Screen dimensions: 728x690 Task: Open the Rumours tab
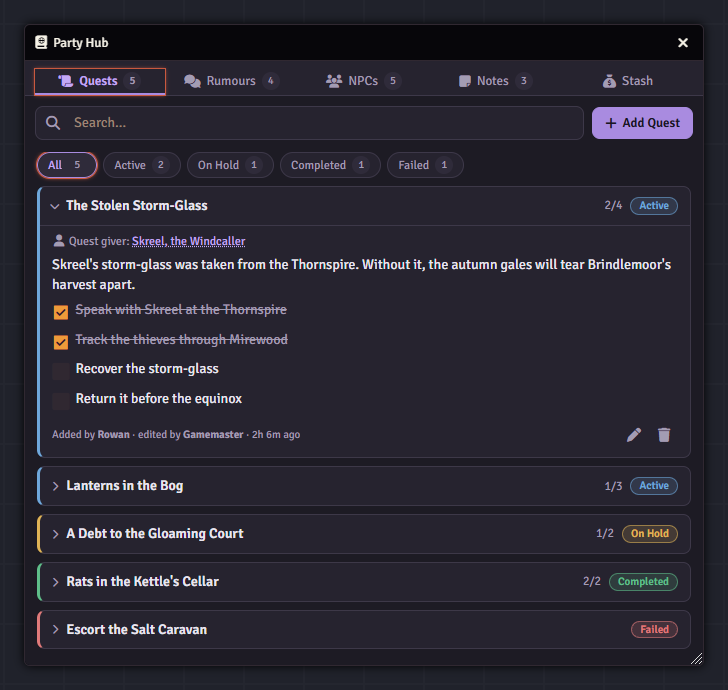tap(231, 81)
